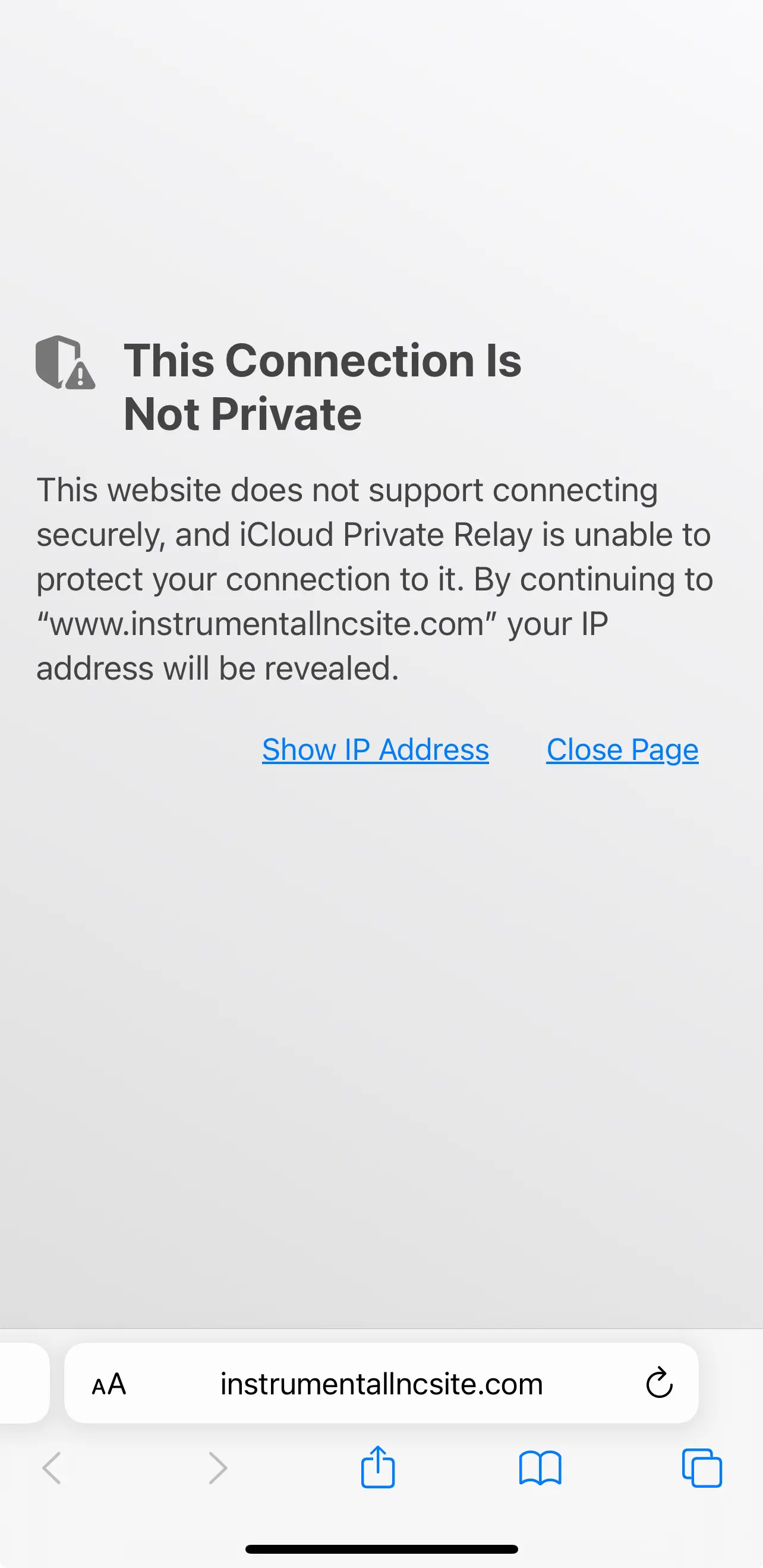Tap the Show IP Address link

[x=376, y=749]
